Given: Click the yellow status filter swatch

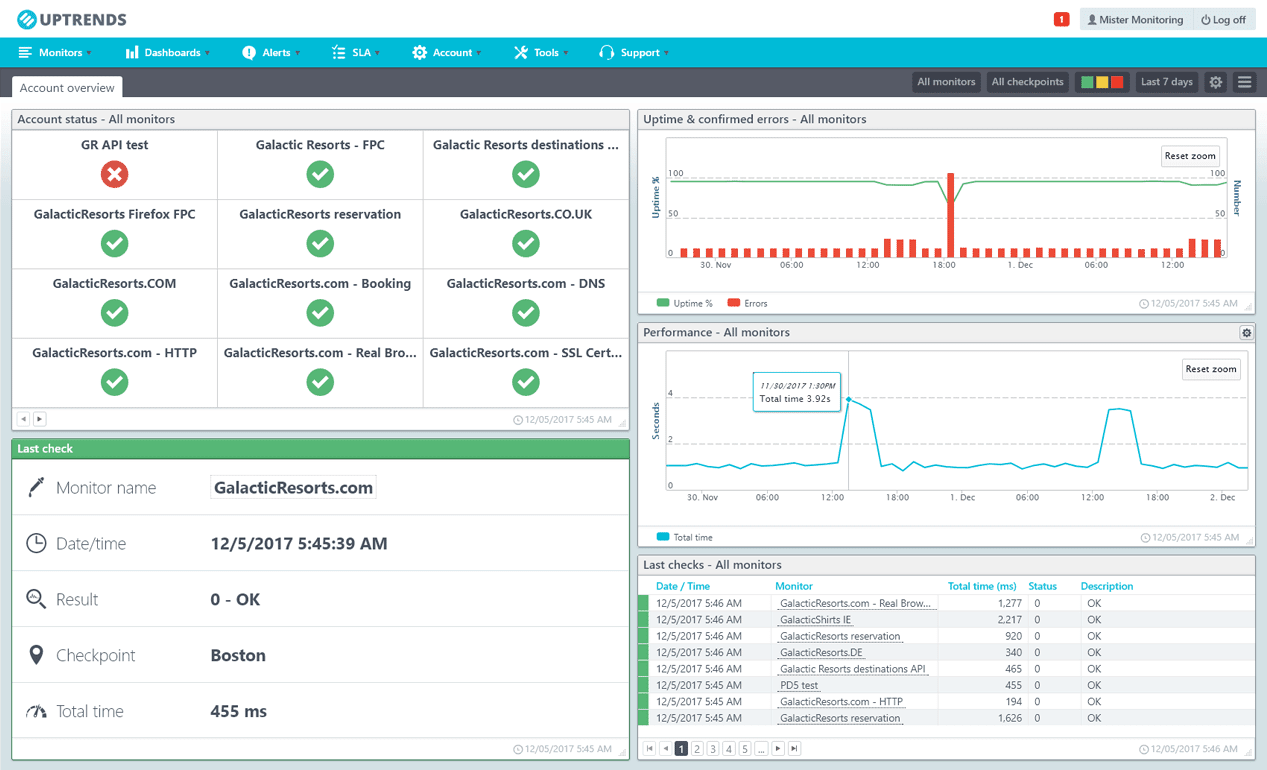Looking at the screenshot, I should pos(1102,82).
